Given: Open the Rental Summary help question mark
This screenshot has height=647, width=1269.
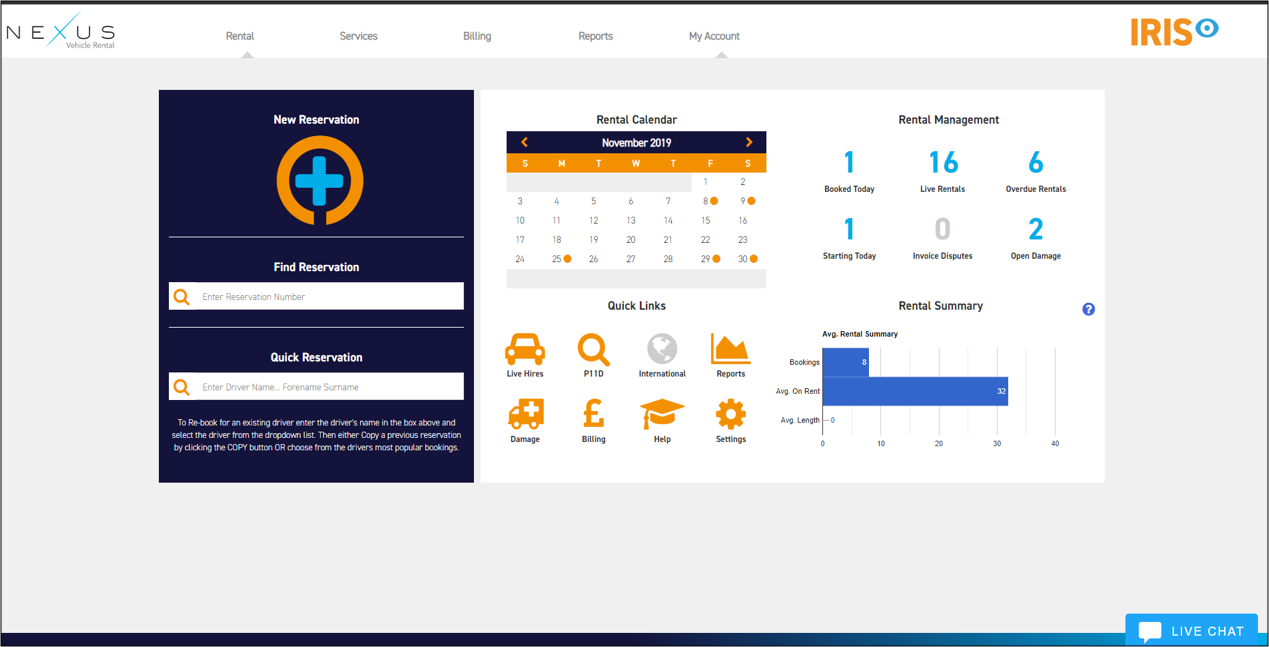Looking at the screenshot, I should [1088, 309].
